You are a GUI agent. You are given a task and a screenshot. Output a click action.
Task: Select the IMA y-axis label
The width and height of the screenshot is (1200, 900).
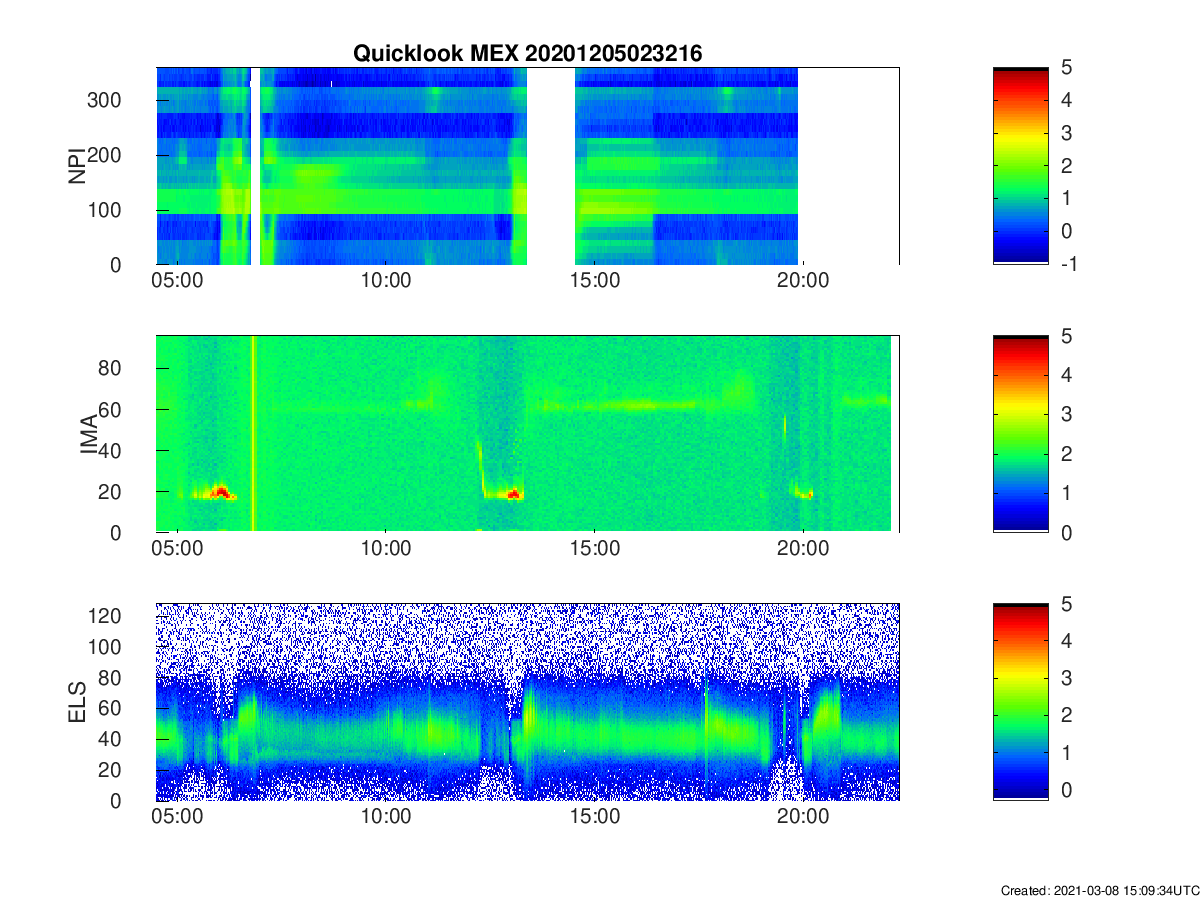coord(90,433)
